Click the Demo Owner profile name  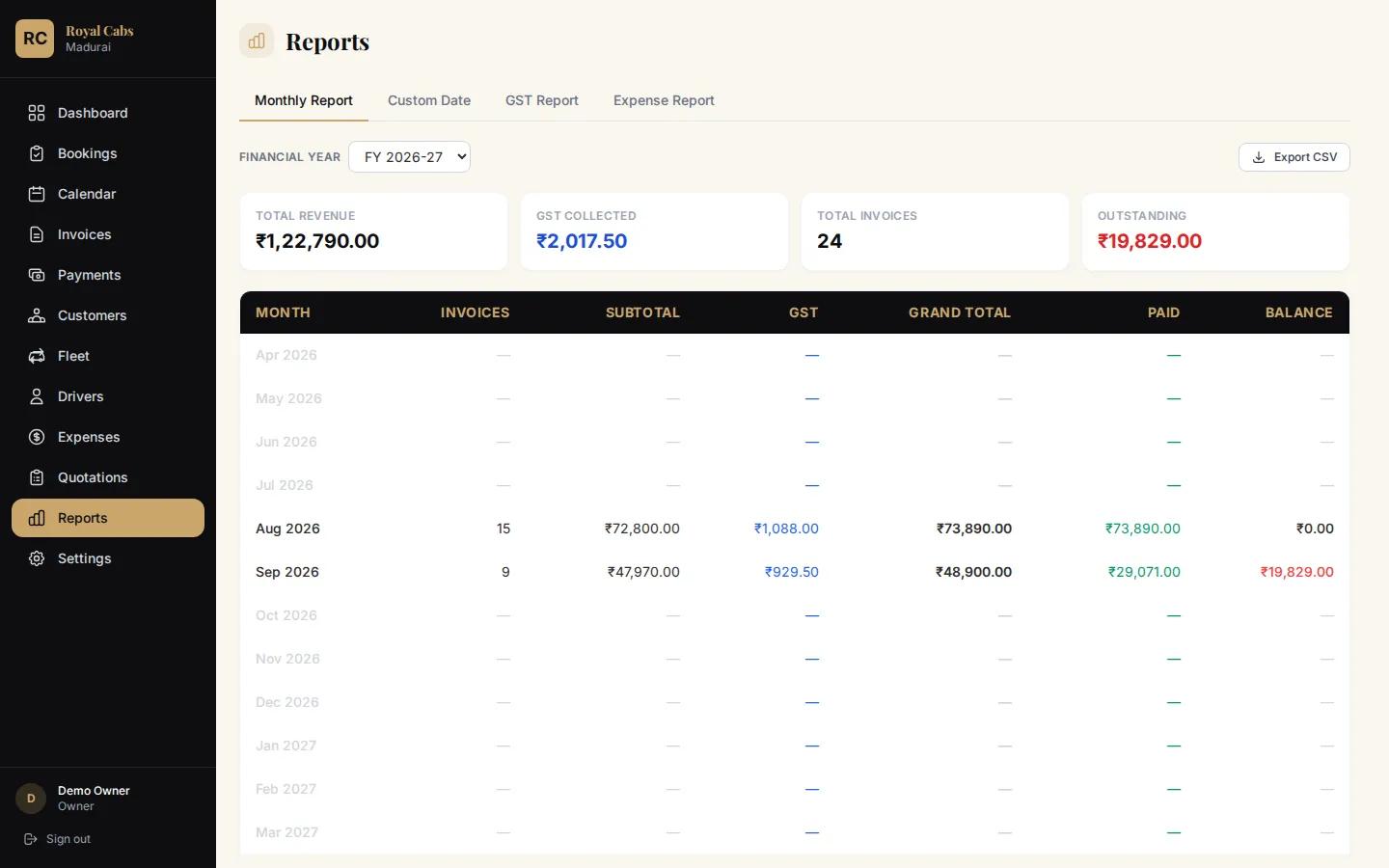point(94,791)
